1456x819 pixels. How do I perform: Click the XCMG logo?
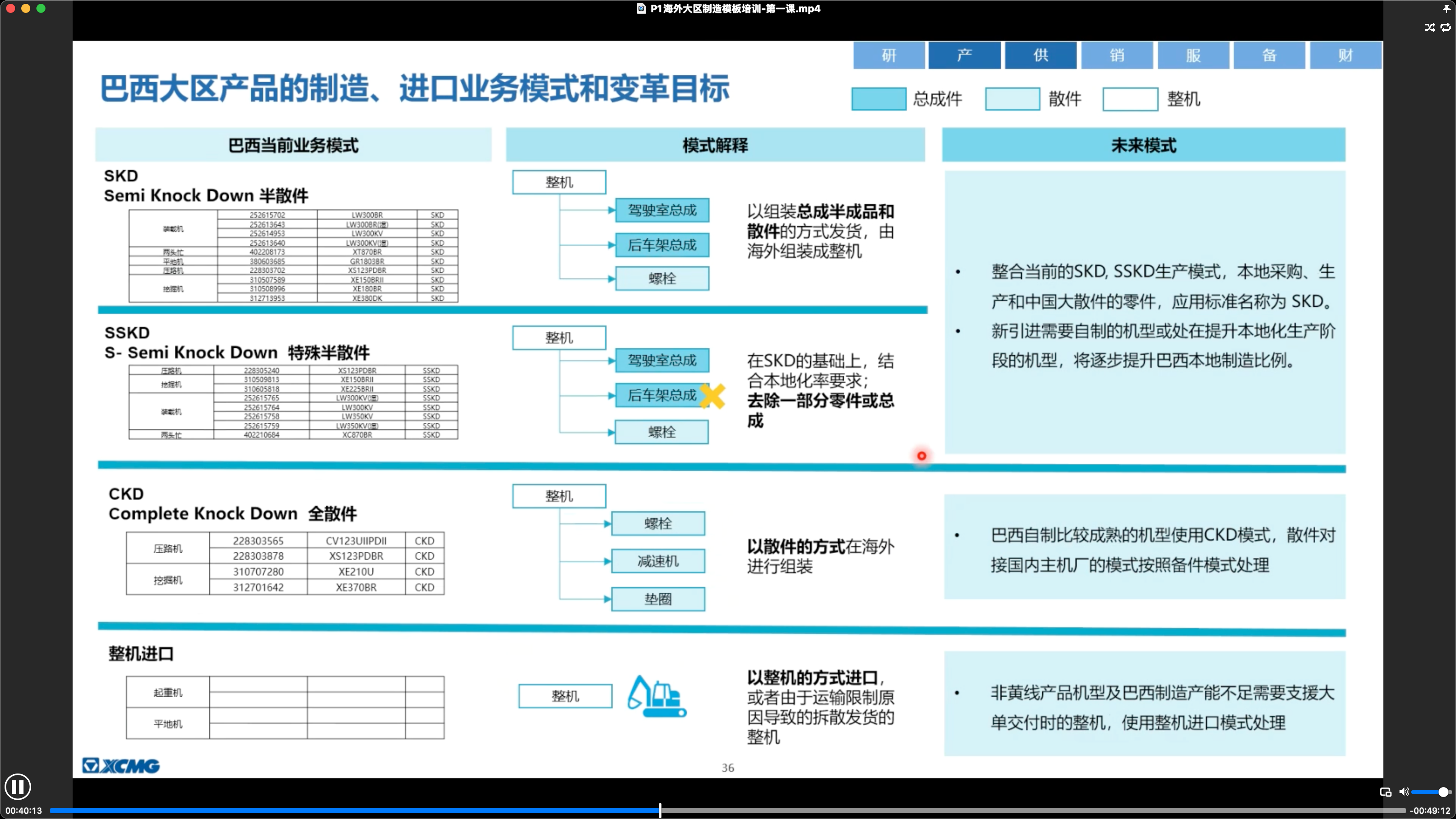pyautogui.click(x=121, y=766)
